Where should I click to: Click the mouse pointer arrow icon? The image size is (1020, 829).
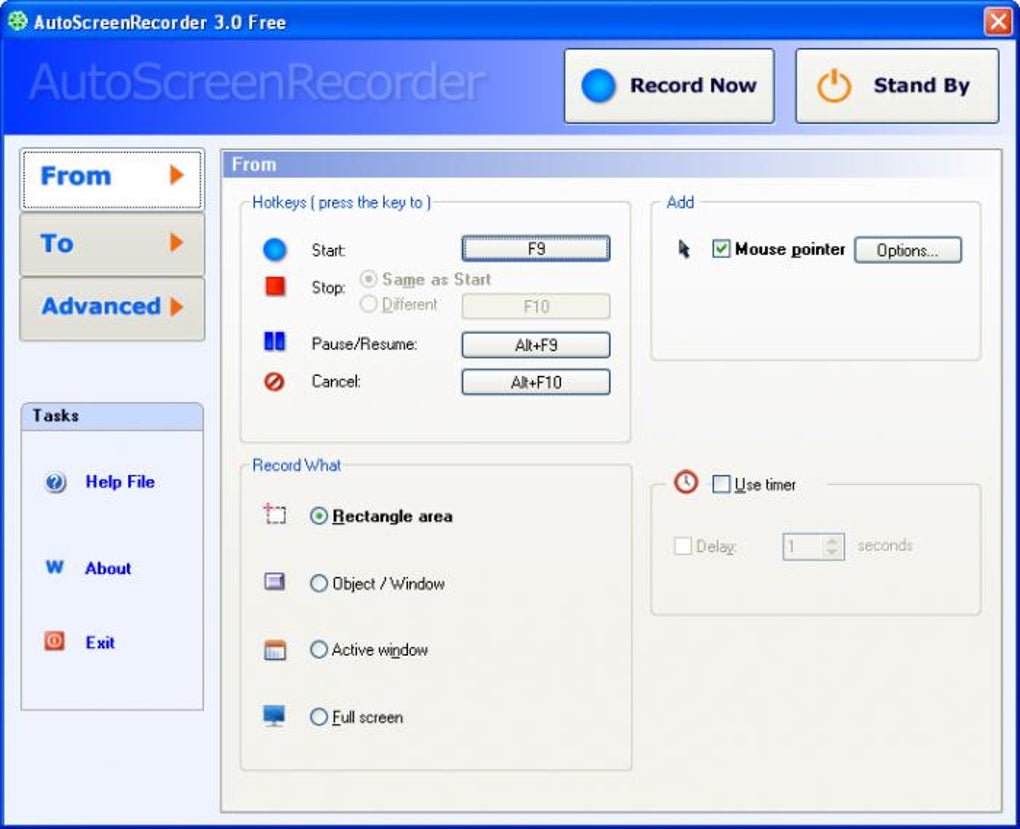pyautogui.click(x=684, y=249)
